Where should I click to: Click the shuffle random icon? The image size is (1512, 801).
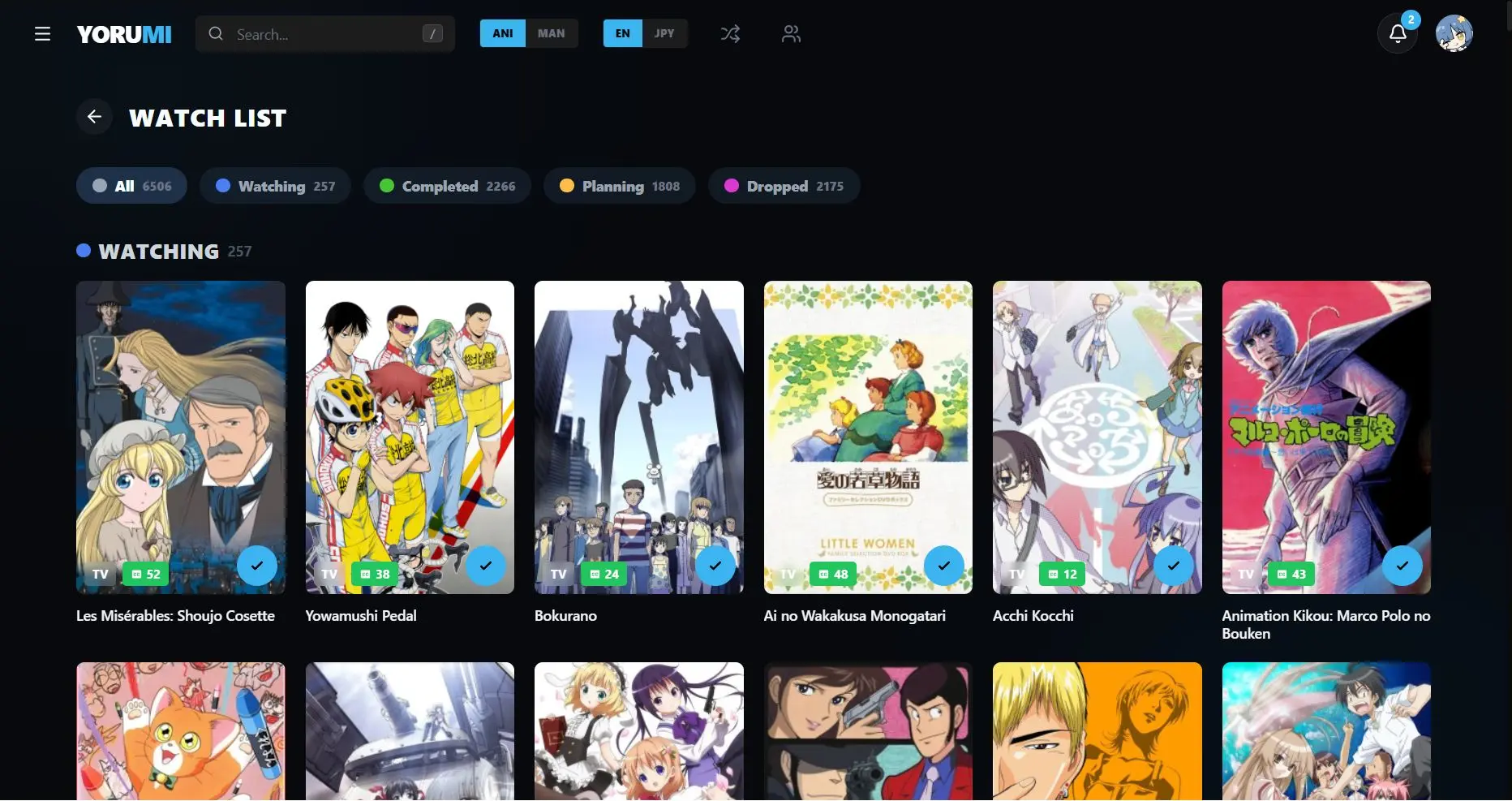coord(730,34)
